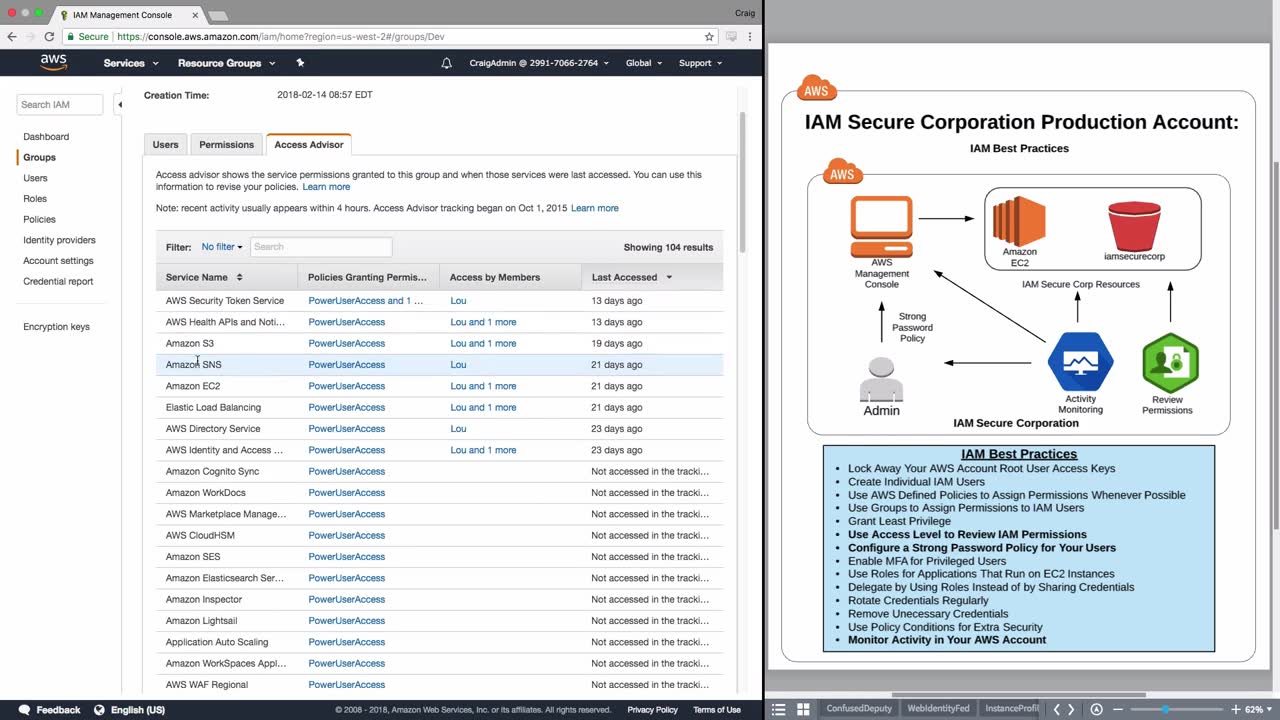Sort by Last Accessed column arrow
Viewport: 1280px width, 720px height.
click(669, 277)
